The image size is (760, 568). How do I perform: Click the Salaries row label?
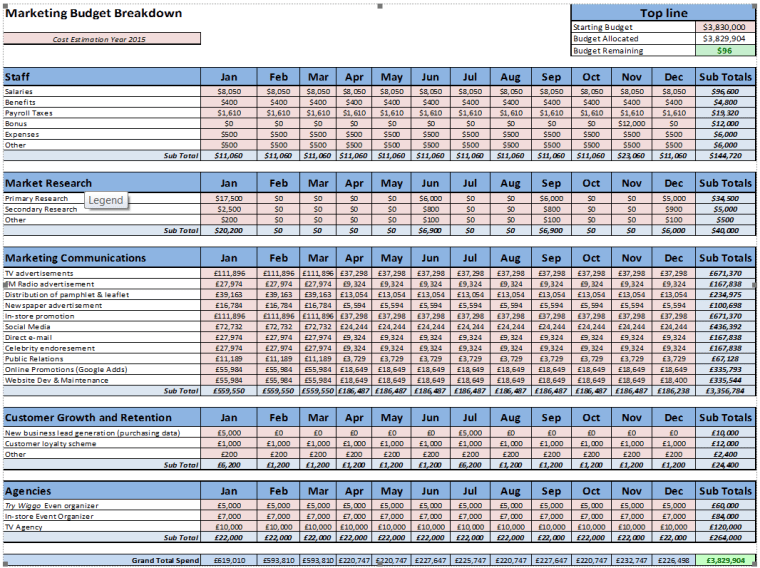tap(21, 91)
